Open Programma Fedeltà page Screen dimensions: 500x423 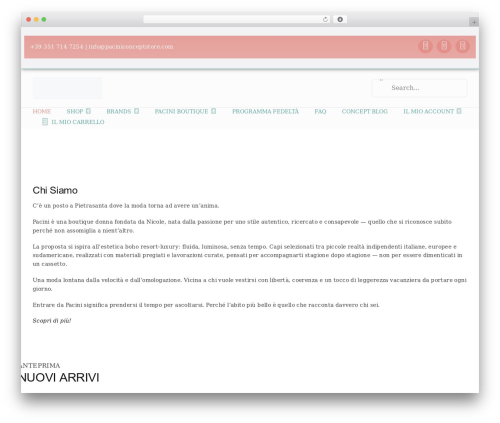(265, 111)
